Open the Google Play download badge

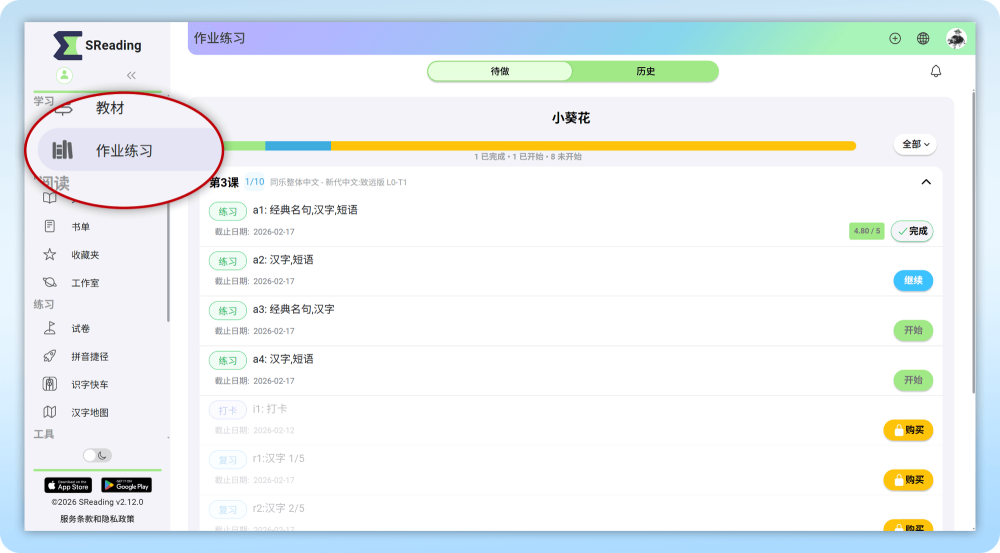[x=126, y=485]
